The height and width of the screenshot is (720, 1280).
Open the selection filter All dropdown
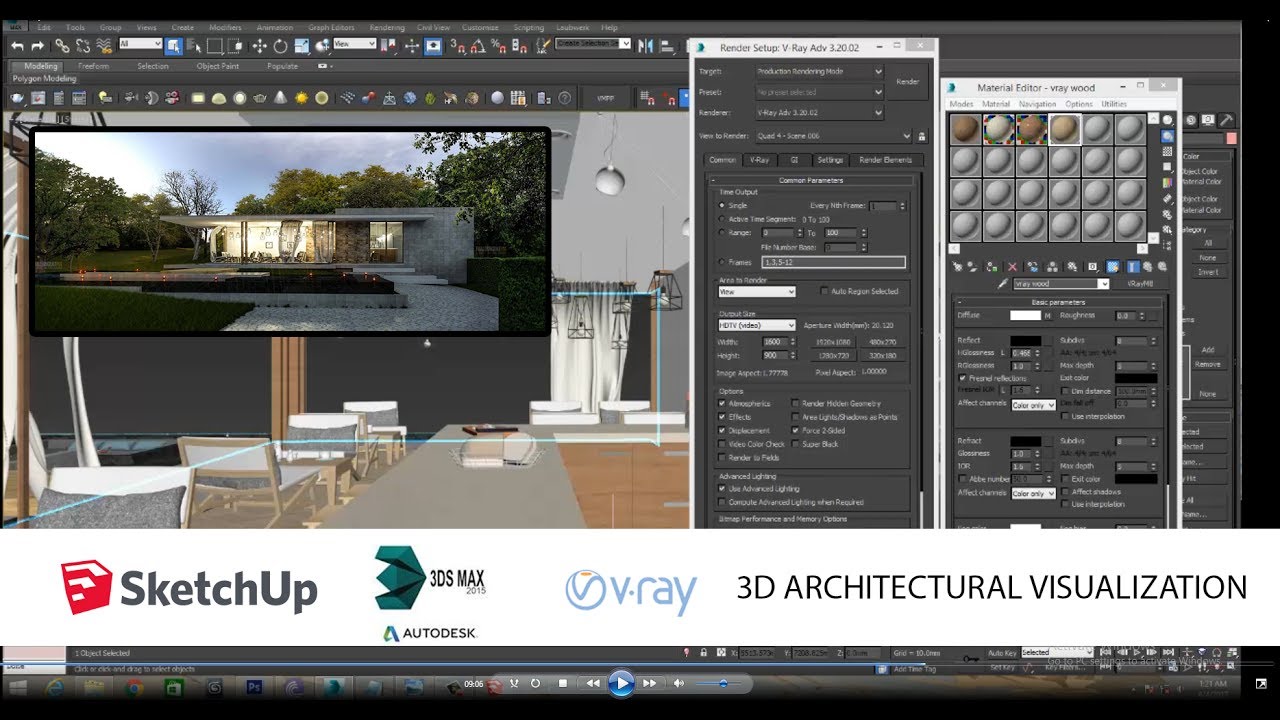click(140, 44)
